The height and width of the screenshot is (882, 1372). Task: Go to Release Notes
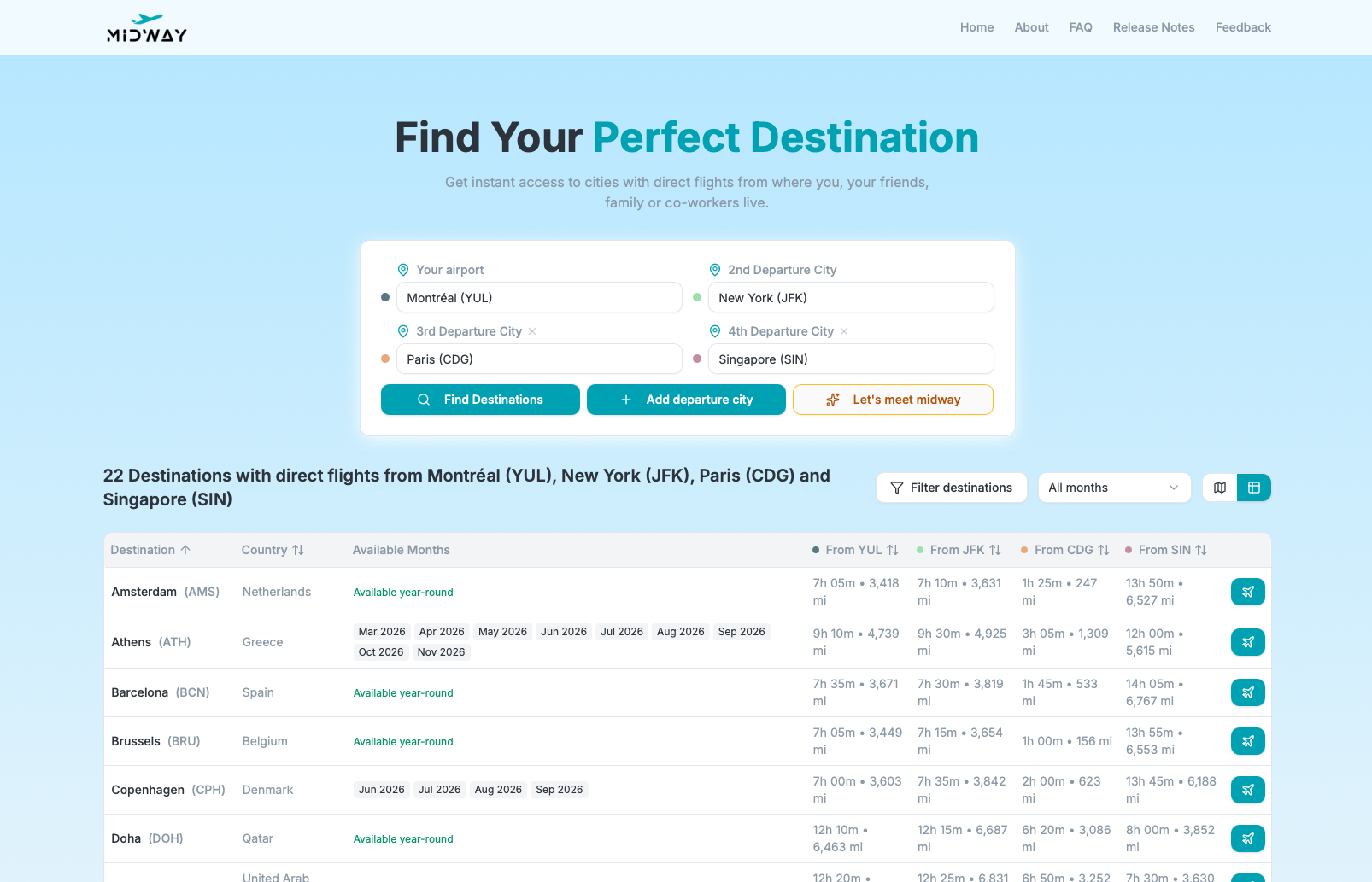point(1153,27)
